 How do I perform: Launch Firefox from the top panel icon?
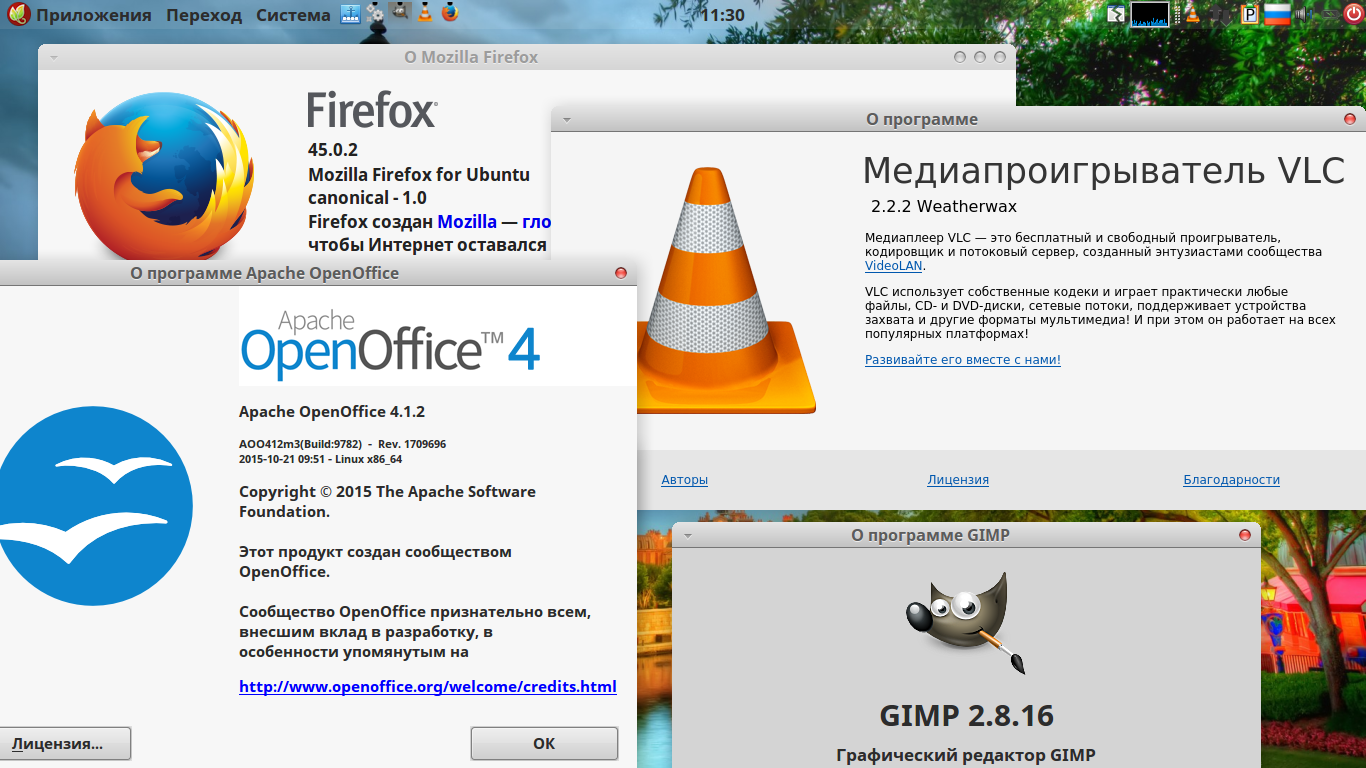(450, 14)
